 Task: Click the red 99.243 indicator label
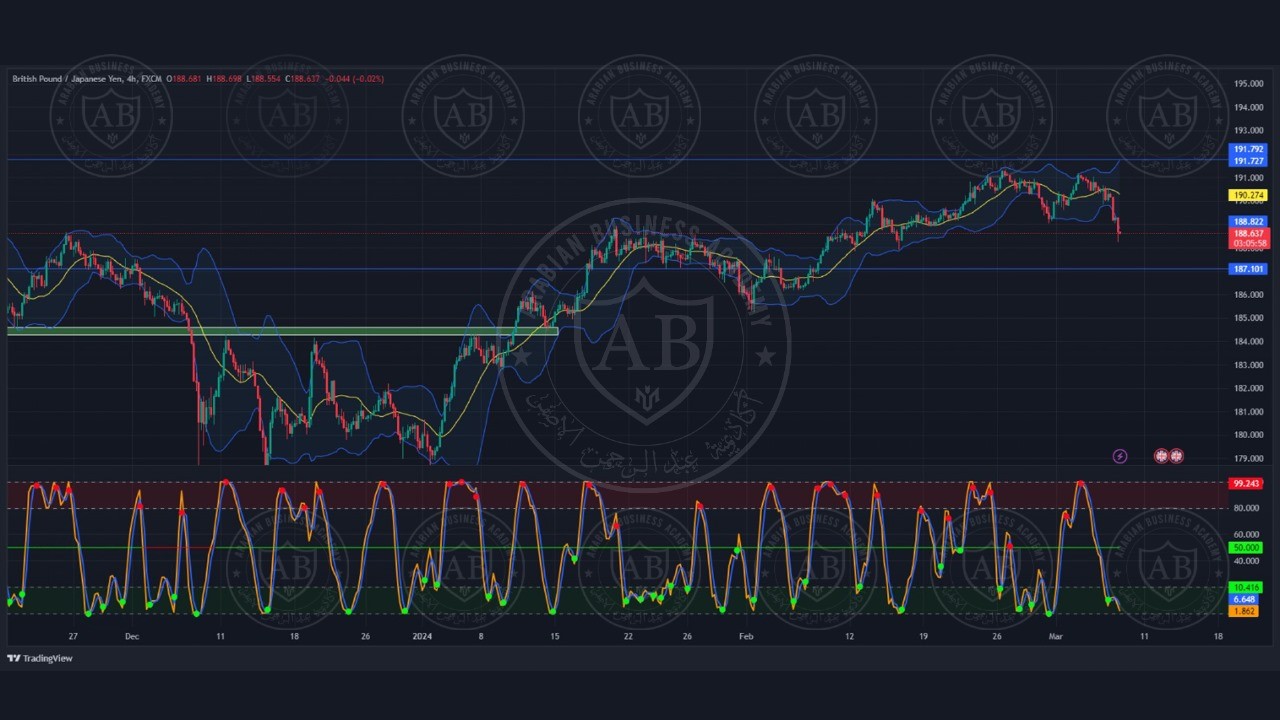[x=1245, y=483]
